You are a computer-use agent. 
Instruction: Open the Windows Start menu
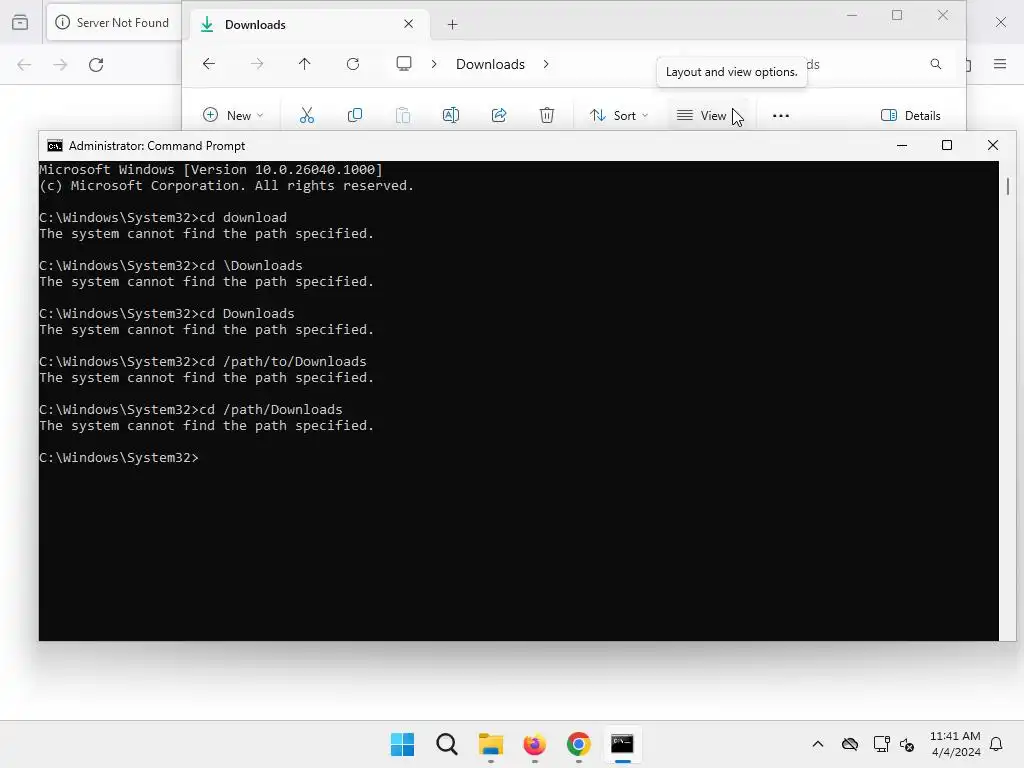coord(402,744)
